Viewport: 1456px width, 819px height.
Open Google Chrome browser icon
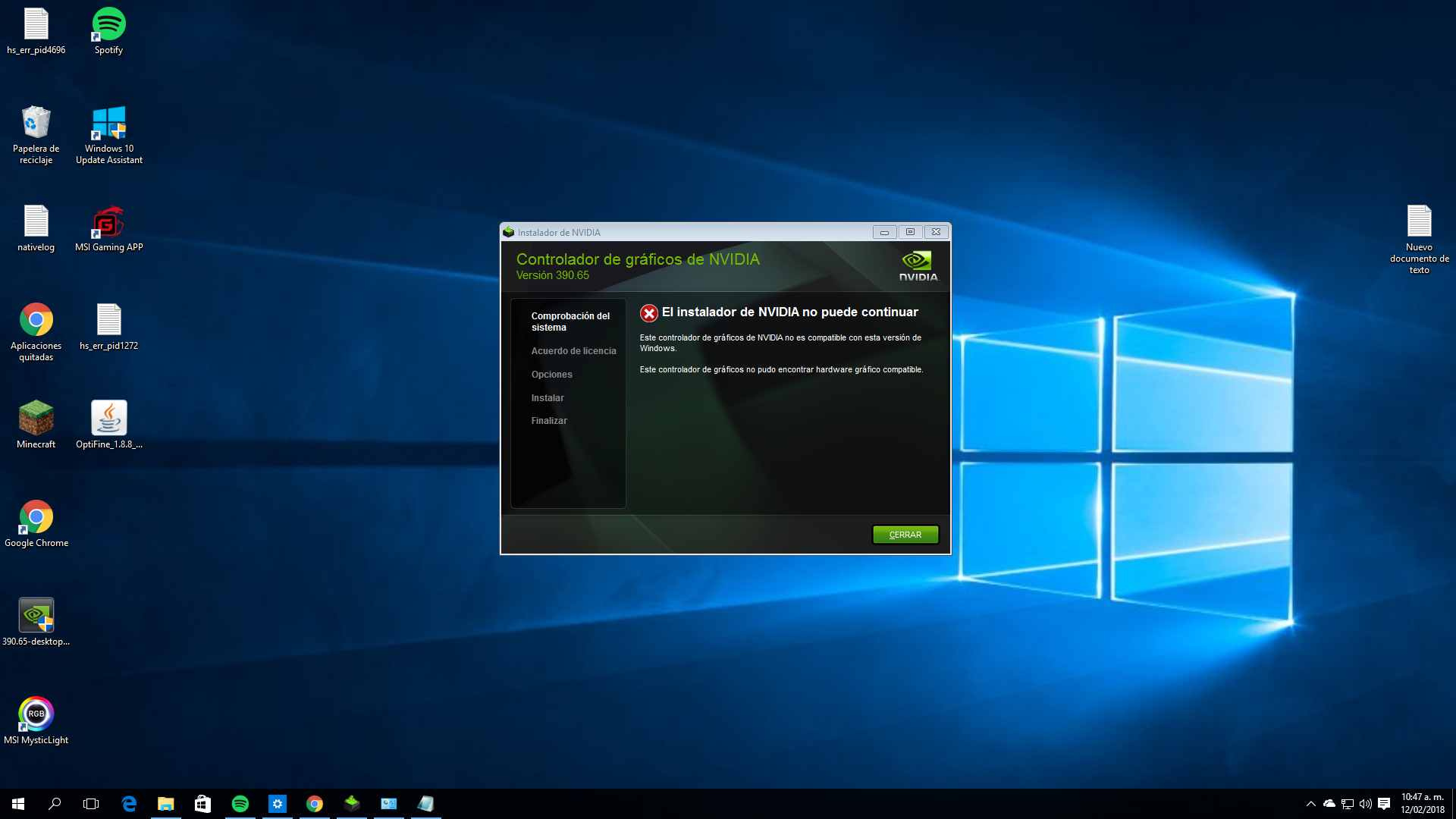point(35,518)
